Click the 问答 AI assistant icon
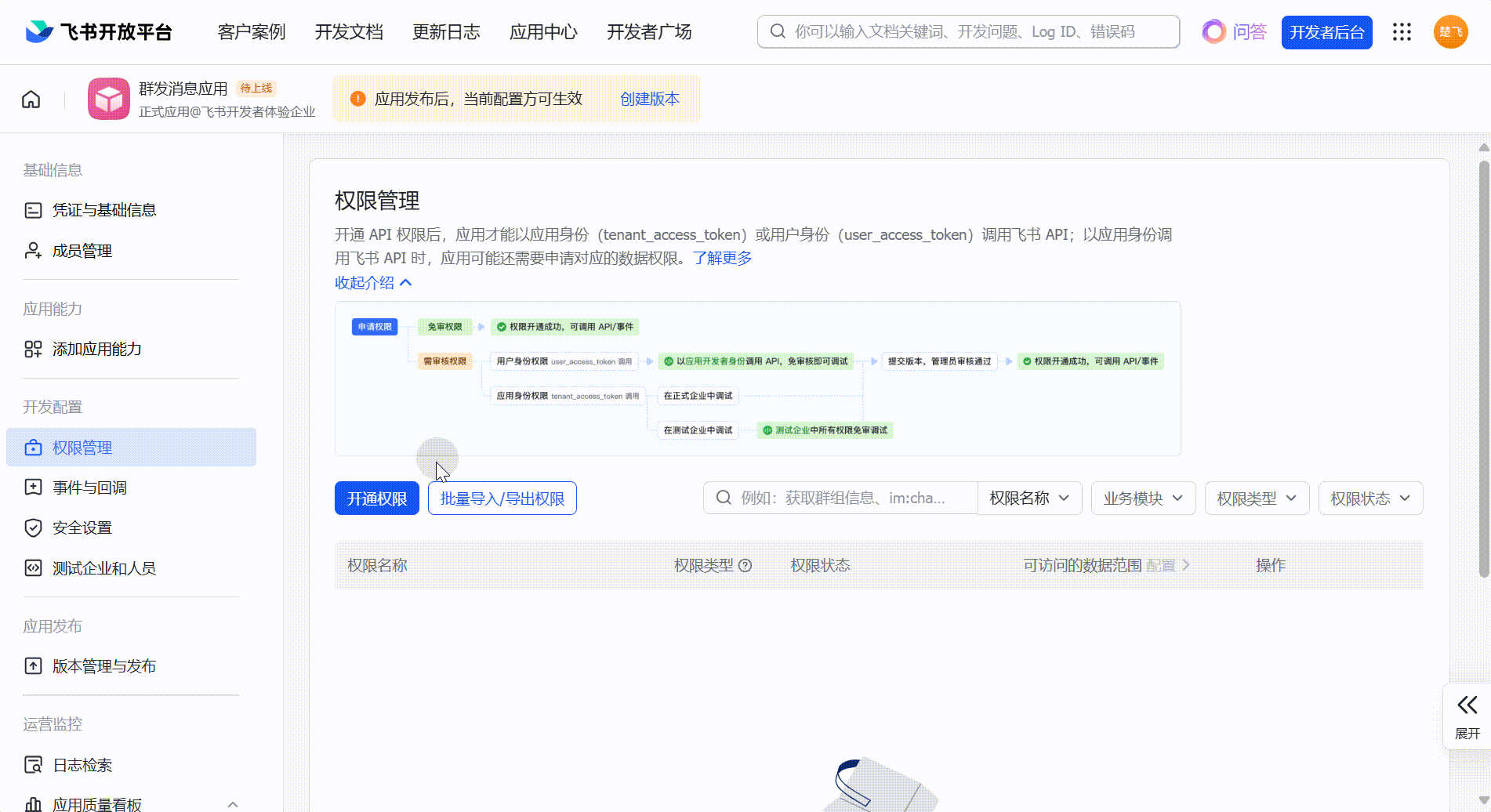Screen dimensions: 1491x812 click(1213, 32)
